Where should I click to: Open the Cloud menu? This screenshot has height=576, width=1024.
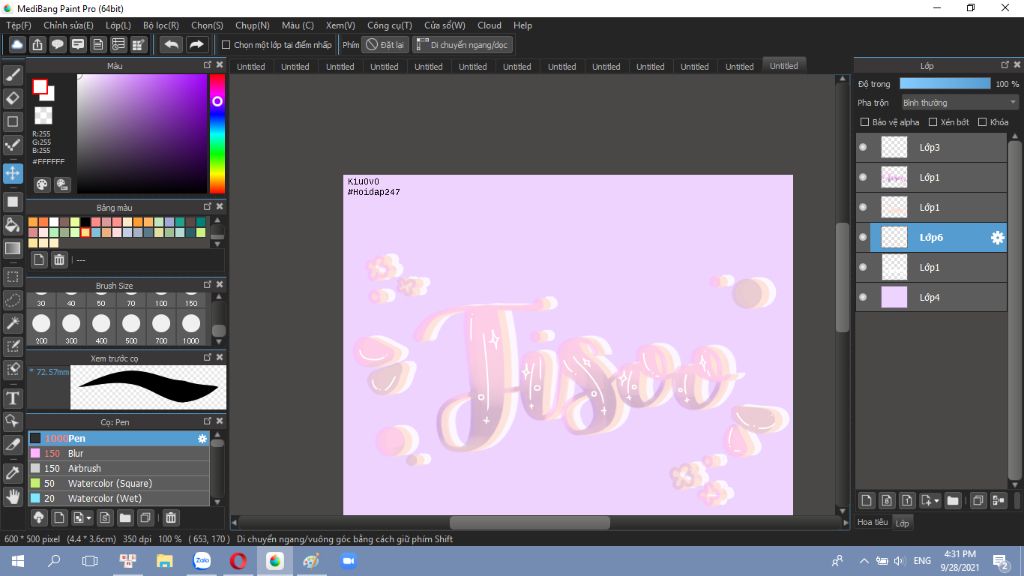[x=489, y=25]
